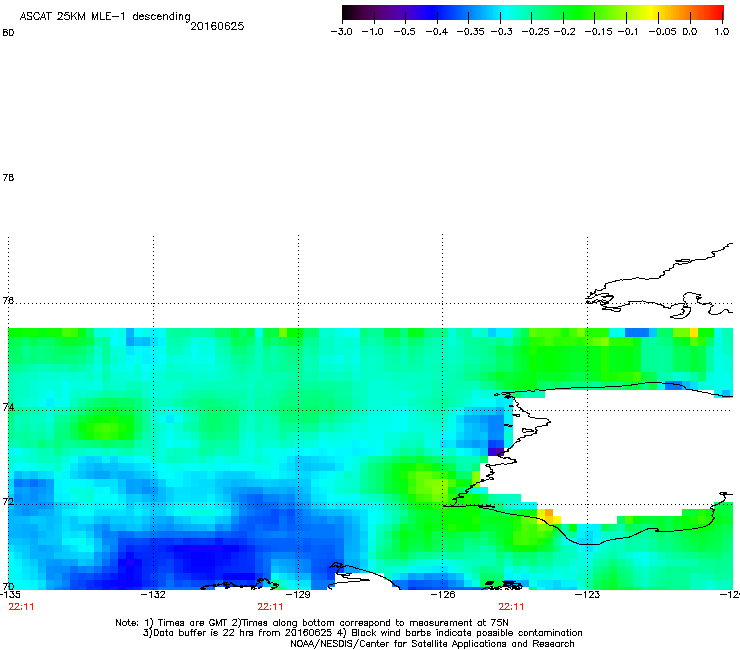
Task: Click the colorbar label "-0.1"
Action: [627, 32]
